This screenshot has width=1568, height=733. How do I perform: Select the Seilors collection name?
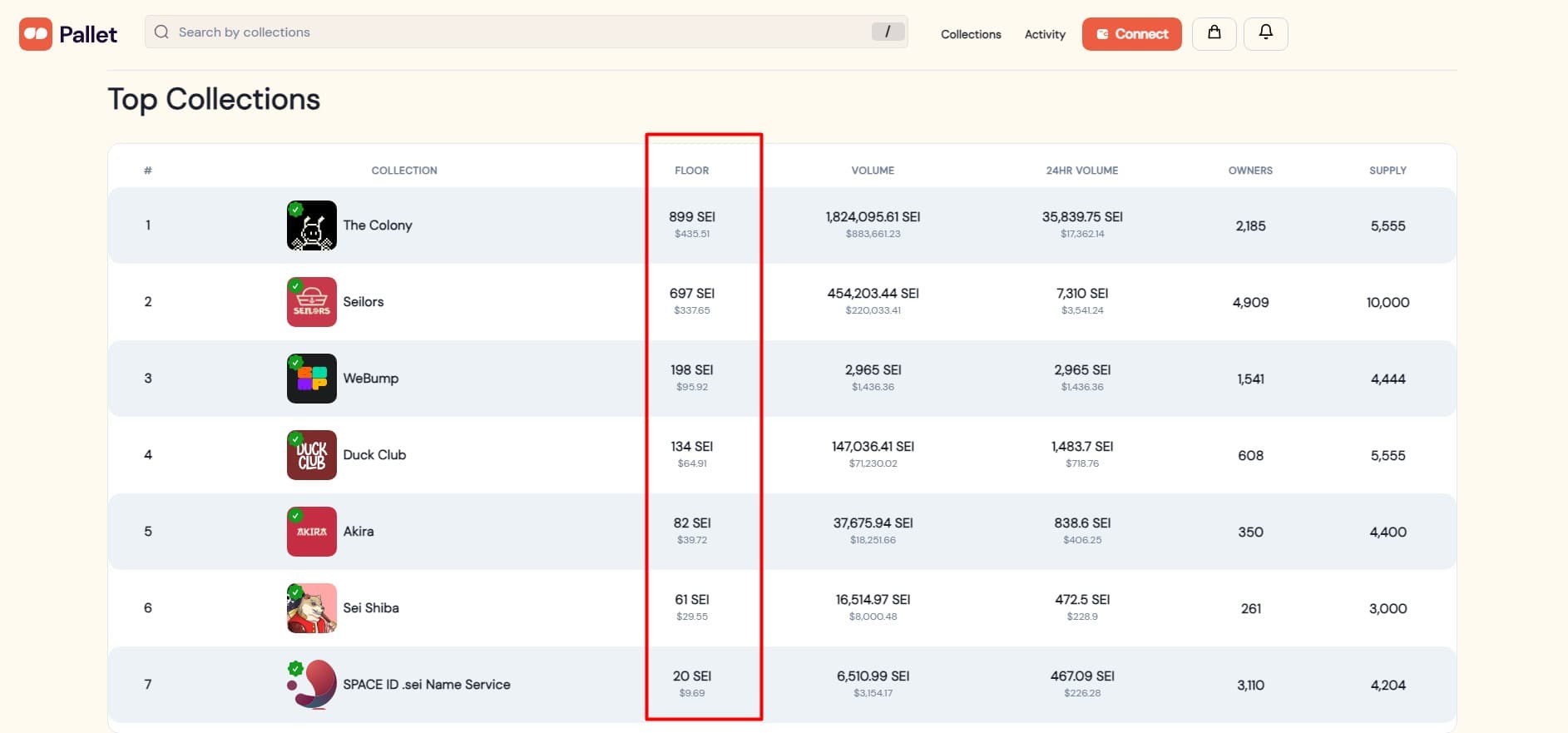[364, 302]
